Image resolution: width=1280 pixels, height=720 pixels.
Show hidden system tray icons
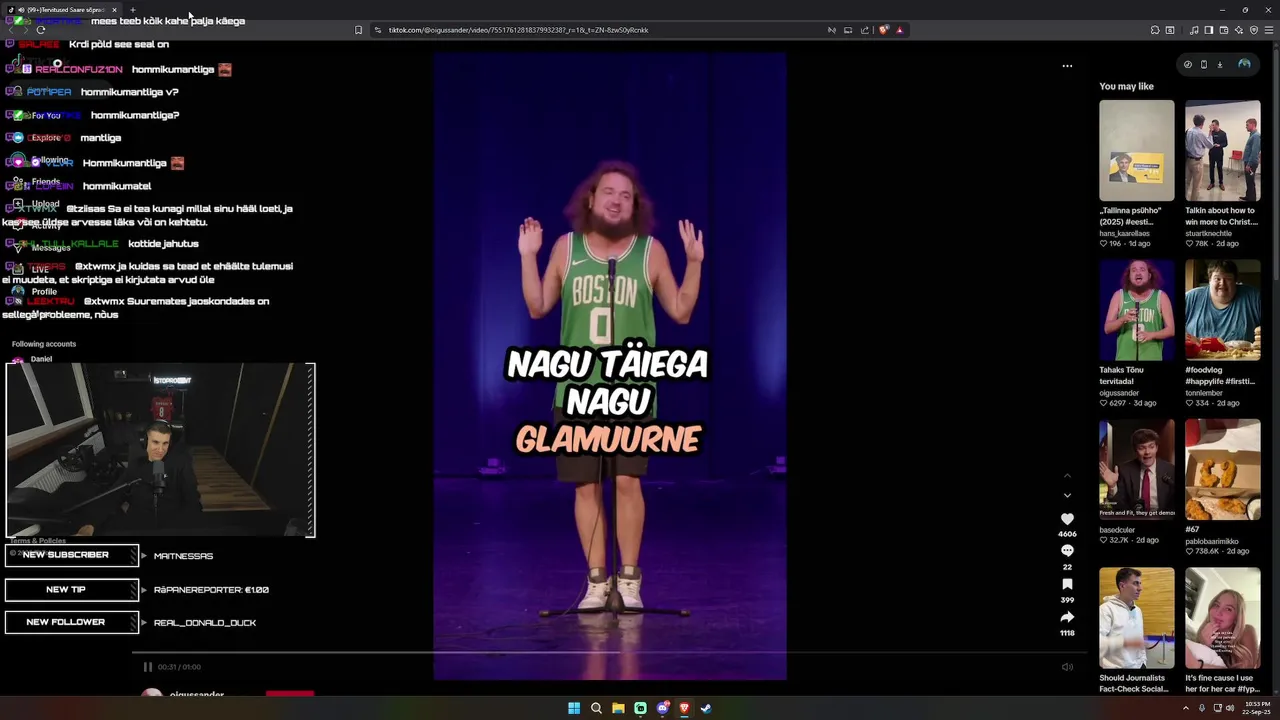(x=1186, y=708)
